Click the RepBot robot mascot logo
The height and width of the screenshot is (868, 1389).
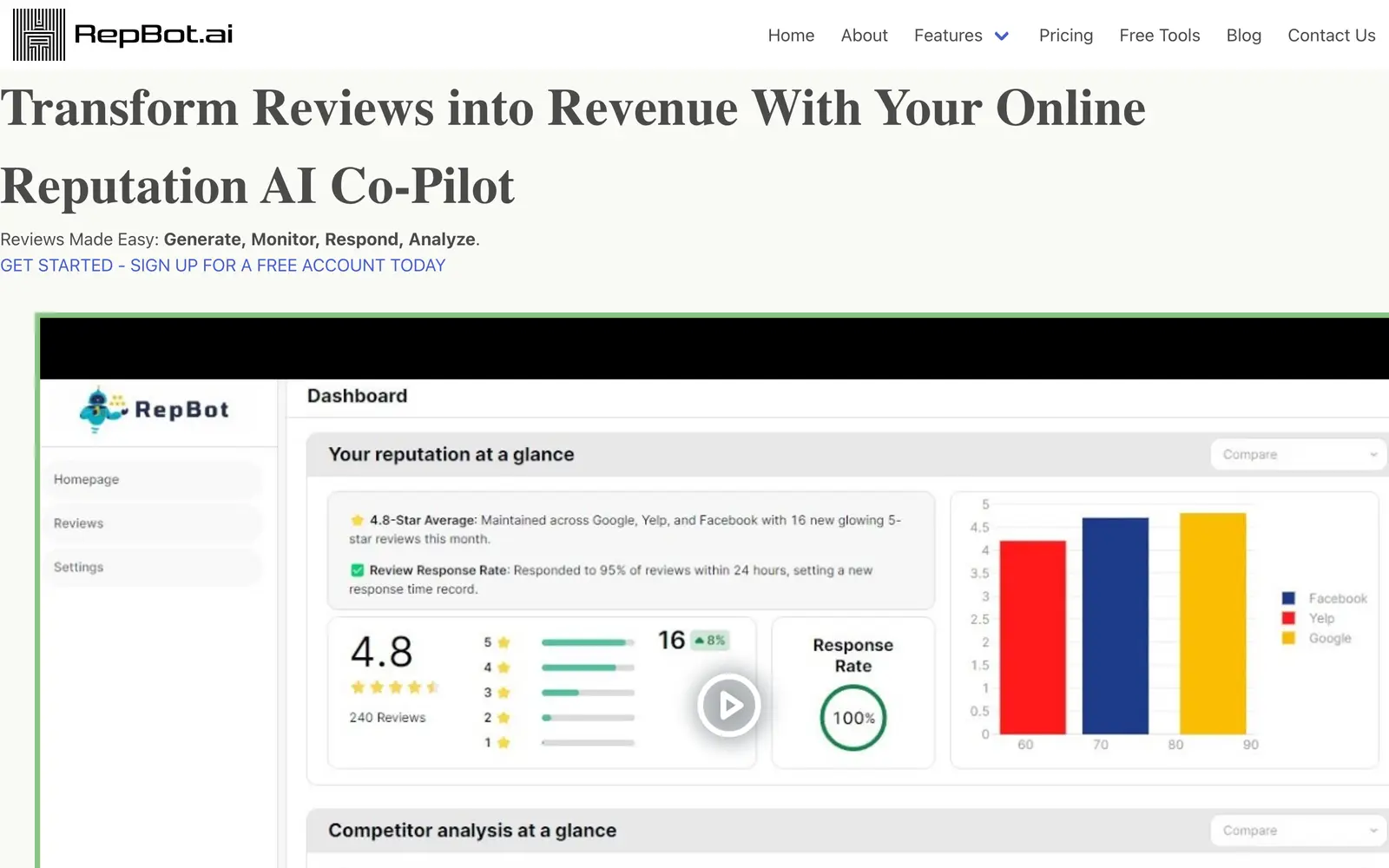tap(103, 410)
